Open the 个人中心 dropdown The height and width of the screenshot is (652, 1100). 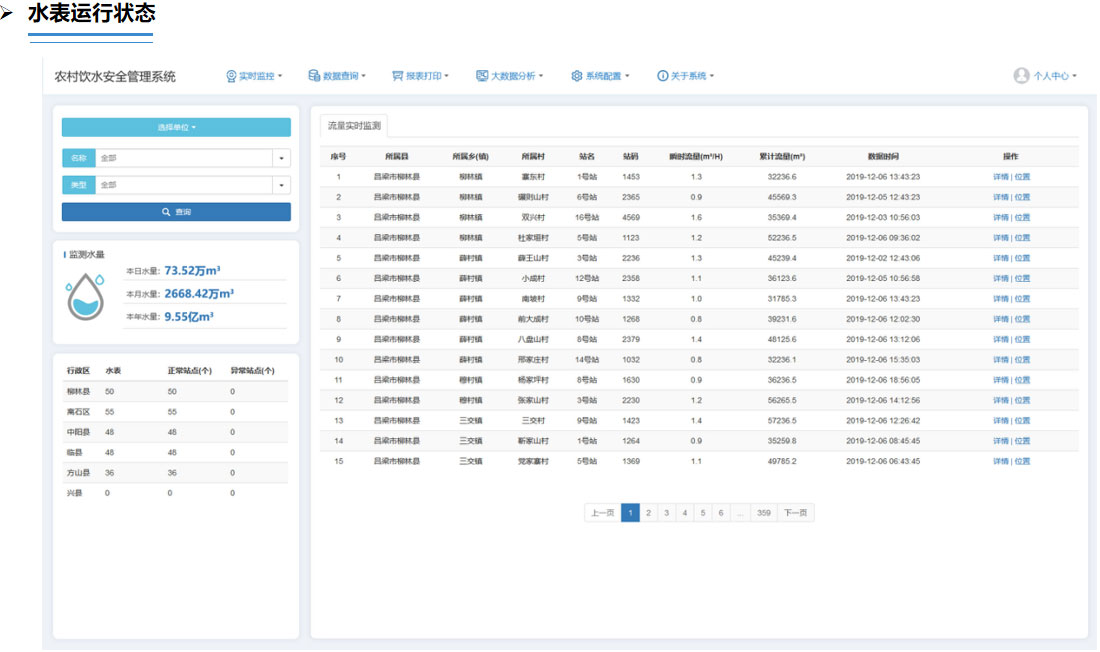point(1054,76)
